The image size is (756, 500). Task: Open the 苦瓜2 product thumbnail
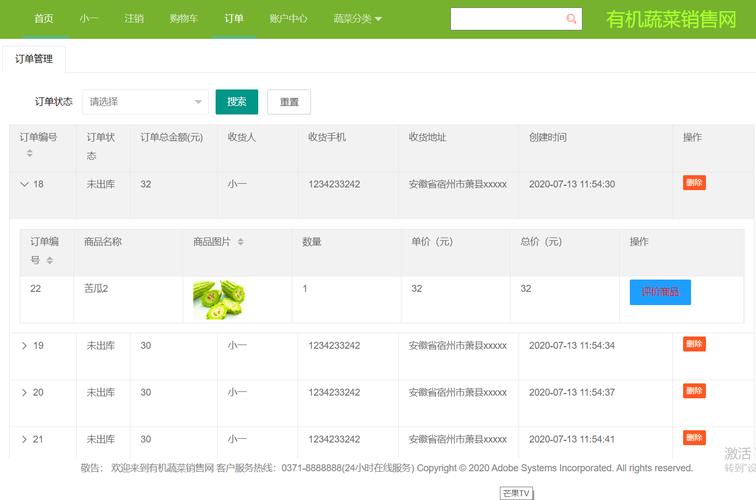pos(219,299)
